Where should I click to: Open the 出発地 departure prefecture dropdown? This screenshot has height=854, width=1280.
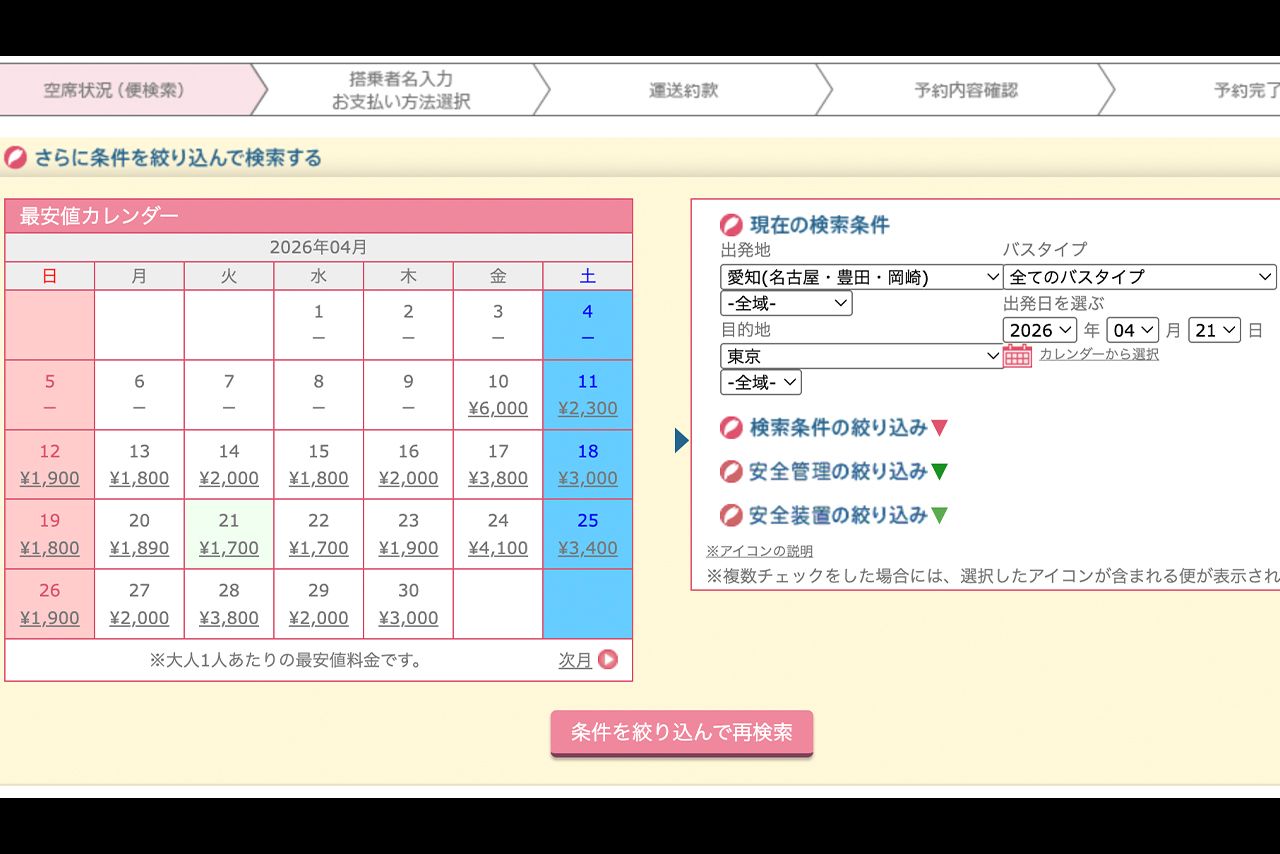(860, 277)
